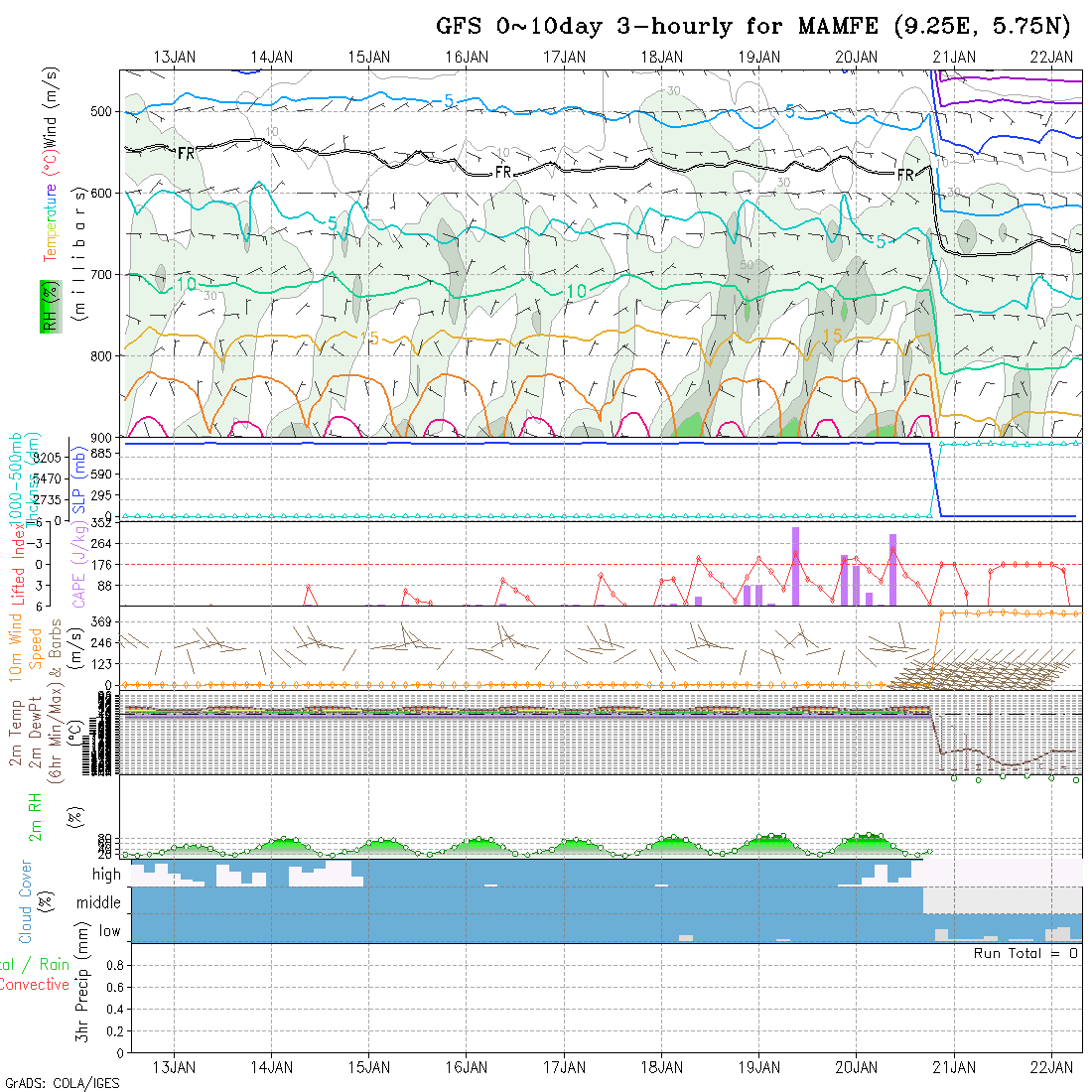This screenshot has width=1092, height=1092.
Task: Select the 15JAN label above the wind panel
Action: 369,58
